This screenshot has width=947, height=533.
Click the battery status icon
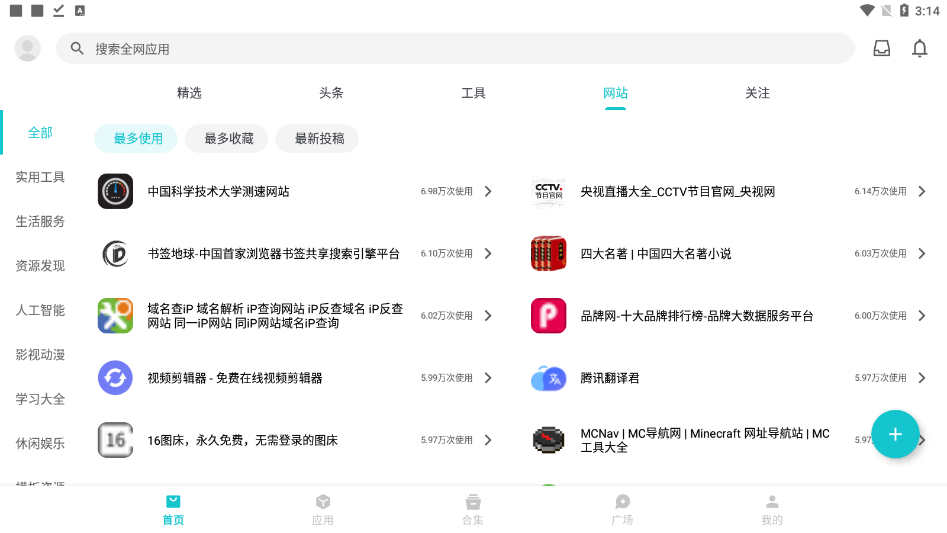pyautogui.click(x=904, y=10)
